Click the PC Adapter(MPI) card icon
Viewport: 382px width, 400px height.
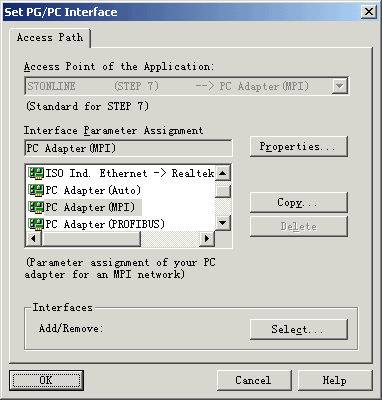coord(36,207)
